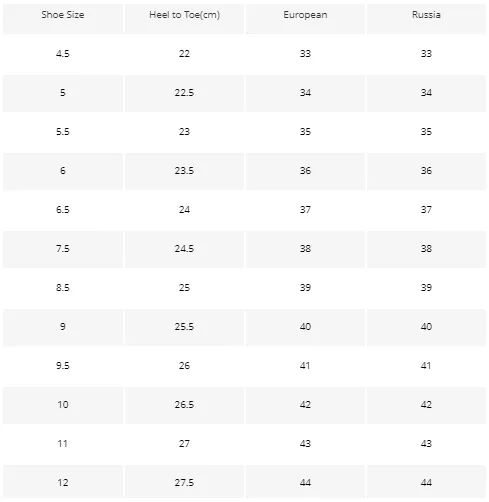Select European size 43 cell
The width and height of the screenshot is (489, 502).
coord(305,444)
